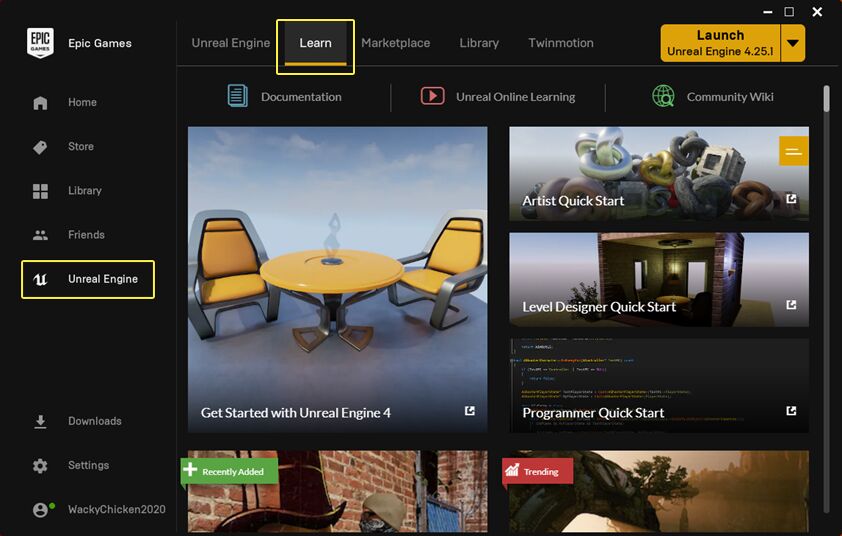The height and width of the screenshot is (536, 842).
Task: Open the Twinmotion tab
Action: tap(561, 43)
